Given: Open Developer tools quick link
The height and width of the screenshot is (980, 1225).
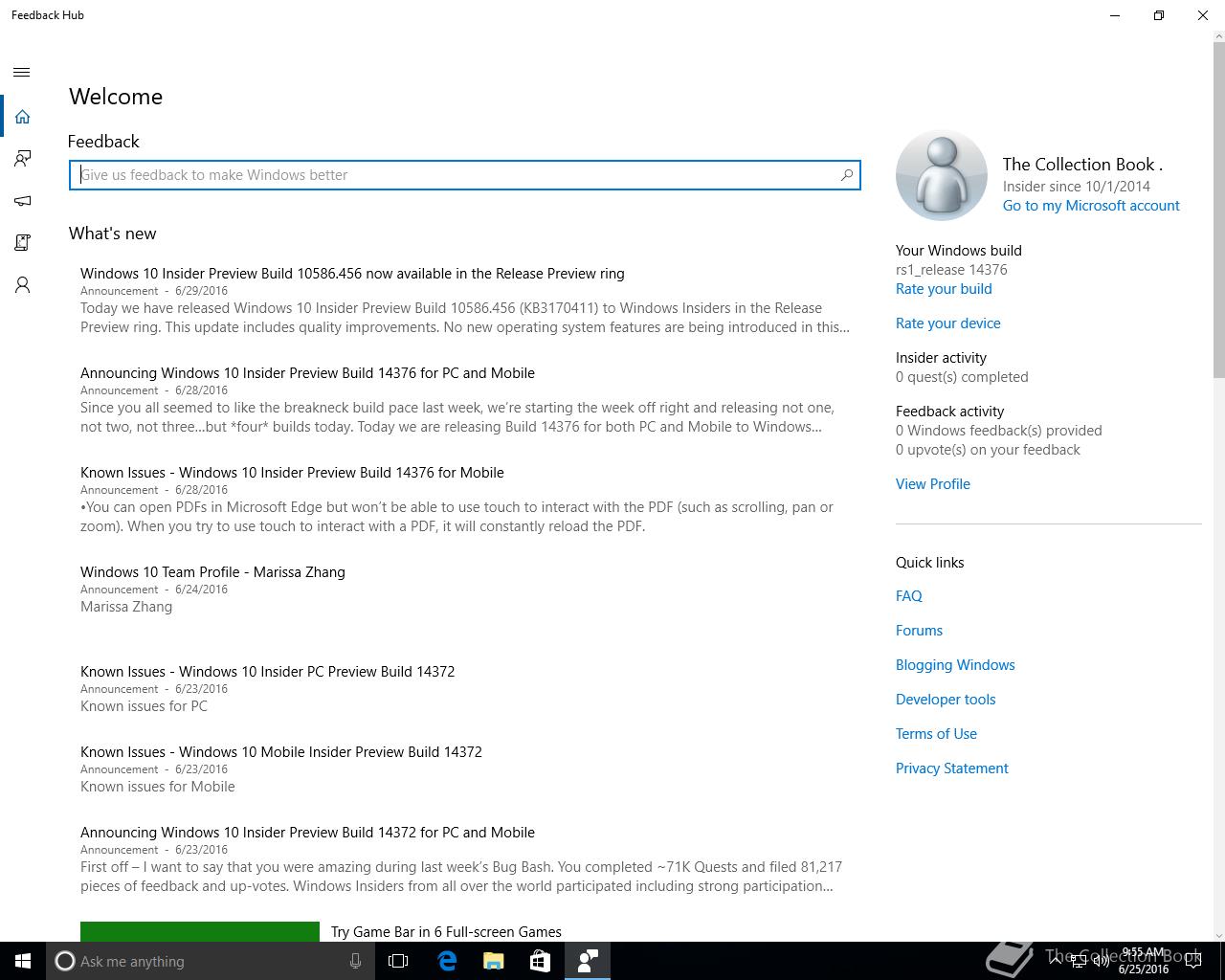Looking at the screenshot, I should click(946, 700).
